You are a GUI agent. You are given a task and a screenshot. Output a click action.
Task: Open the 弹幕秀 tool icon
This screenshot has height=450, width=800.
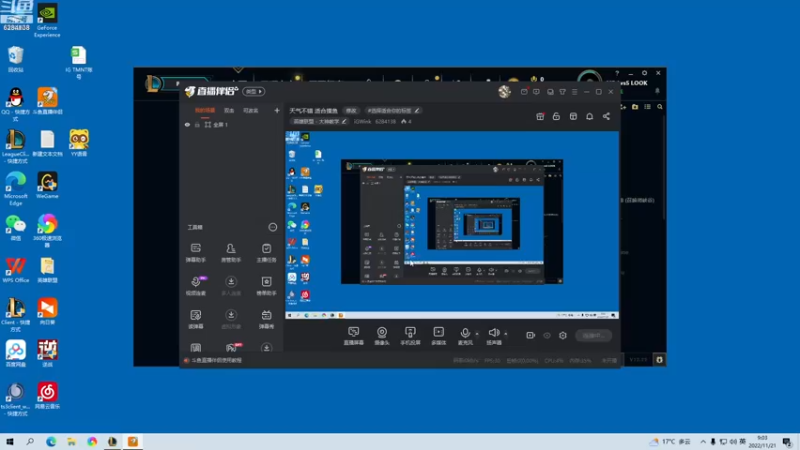click(x=266, y=319)
